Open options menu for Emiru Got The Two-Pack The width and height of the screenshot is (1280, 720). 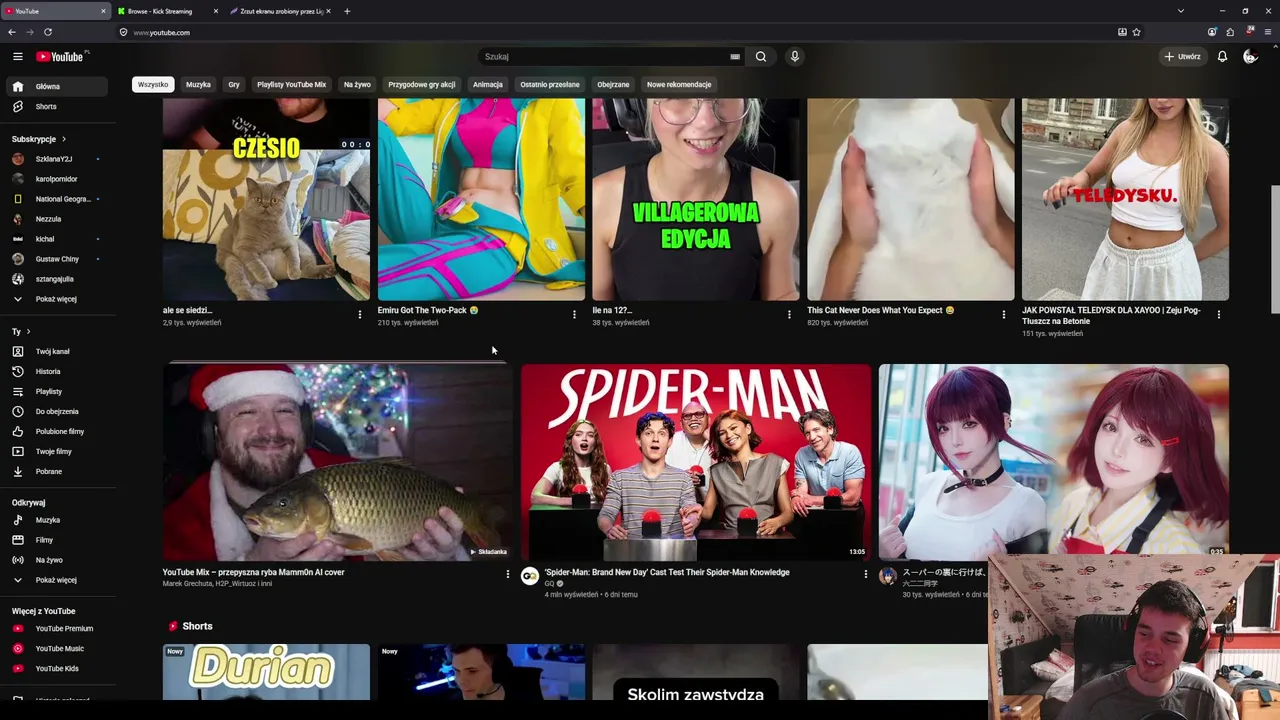pyautogui.click(x=574, y=314)
